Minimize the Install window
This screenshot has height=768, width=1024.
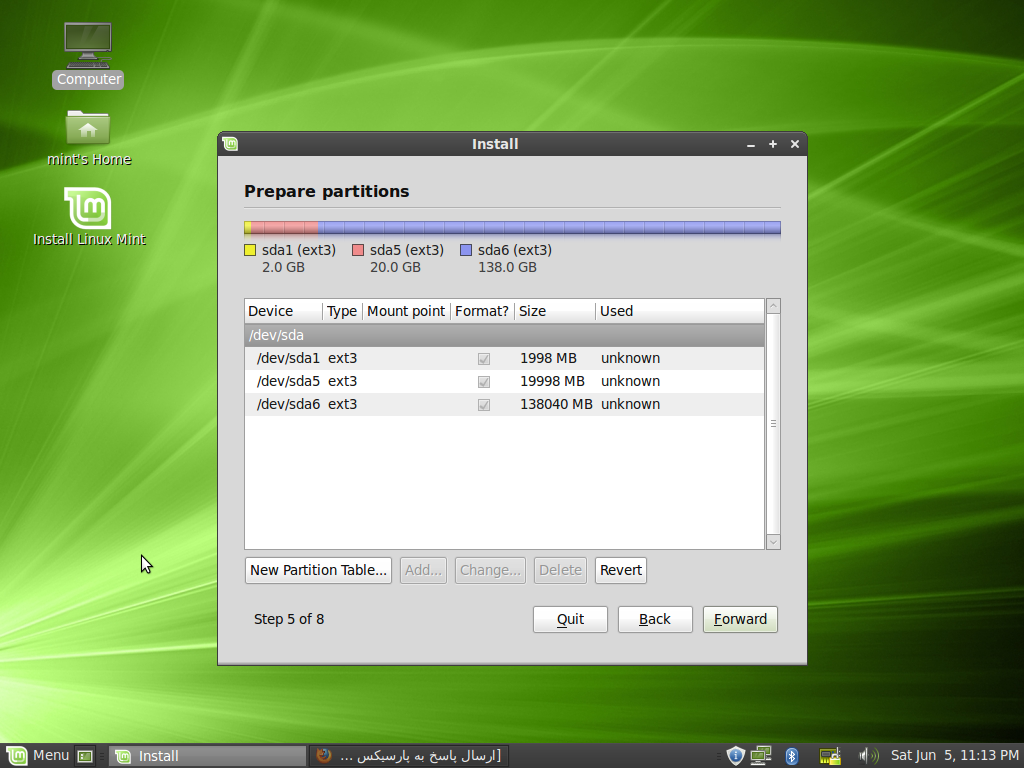coord(751,144)
